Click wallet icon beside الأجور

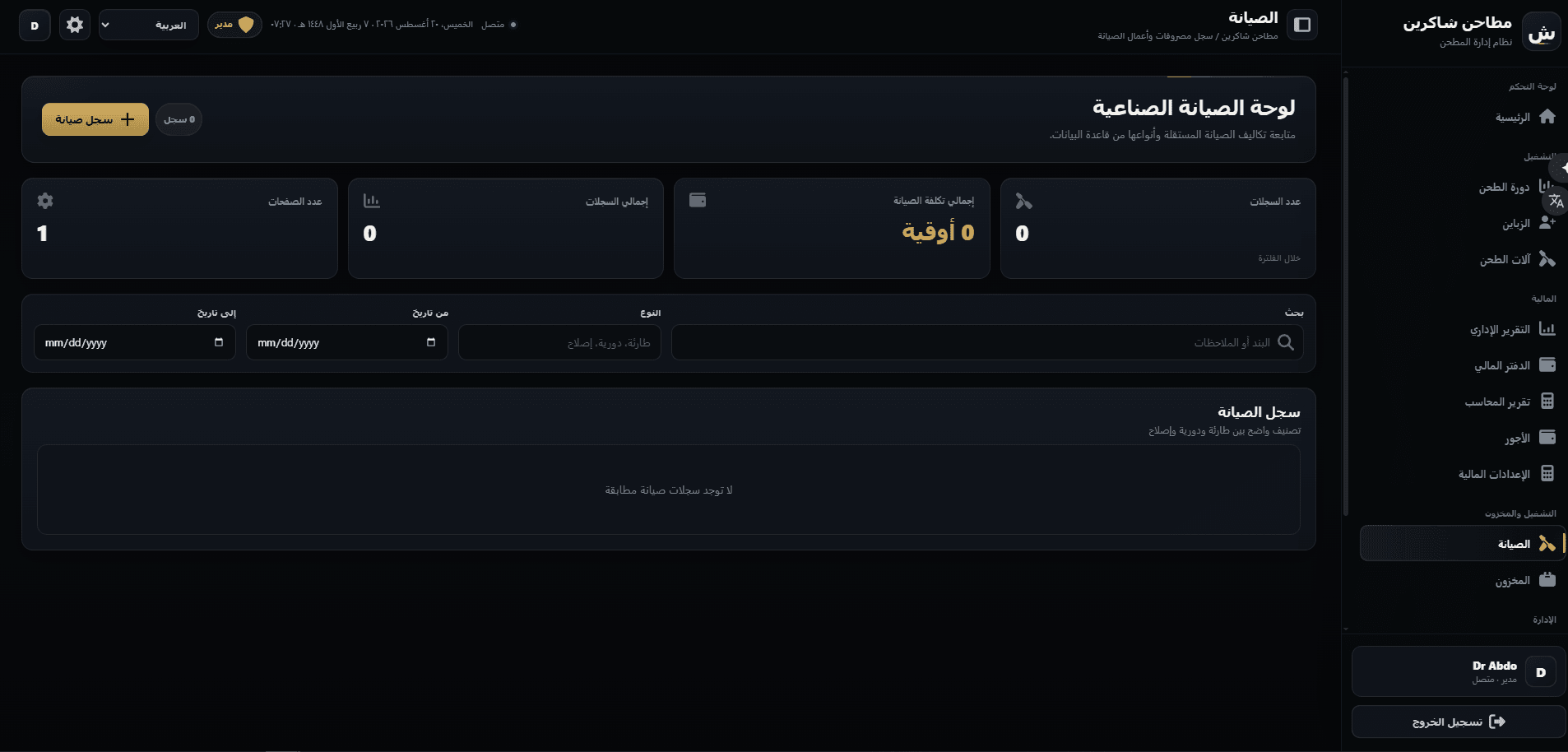point(1547,437)
